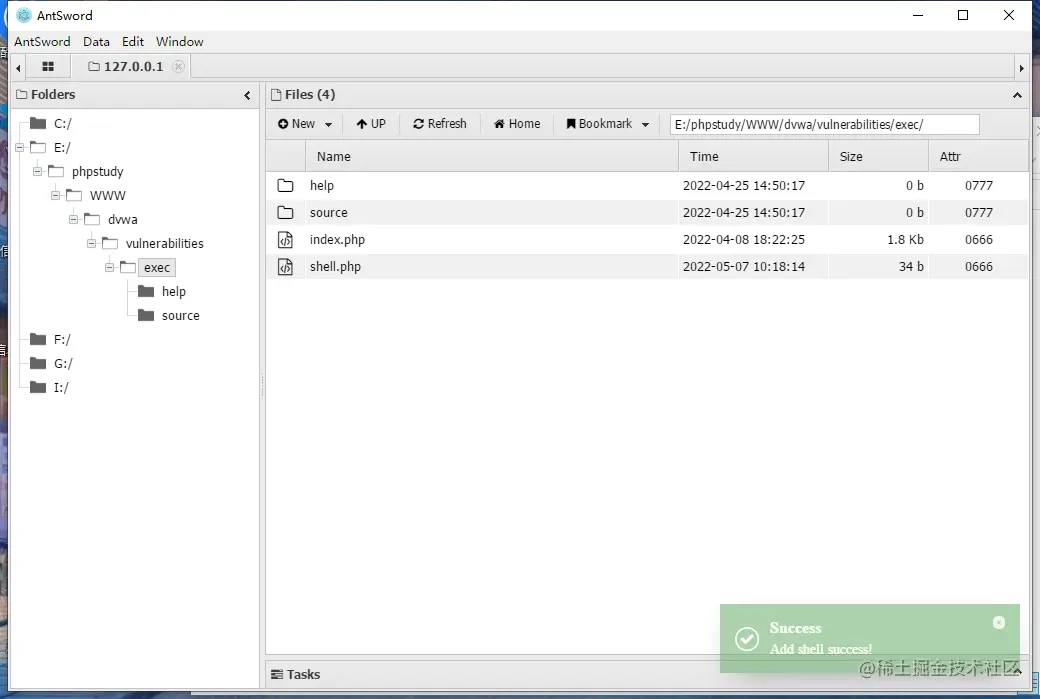Select the help folder icon in the file list

point(285,186)
